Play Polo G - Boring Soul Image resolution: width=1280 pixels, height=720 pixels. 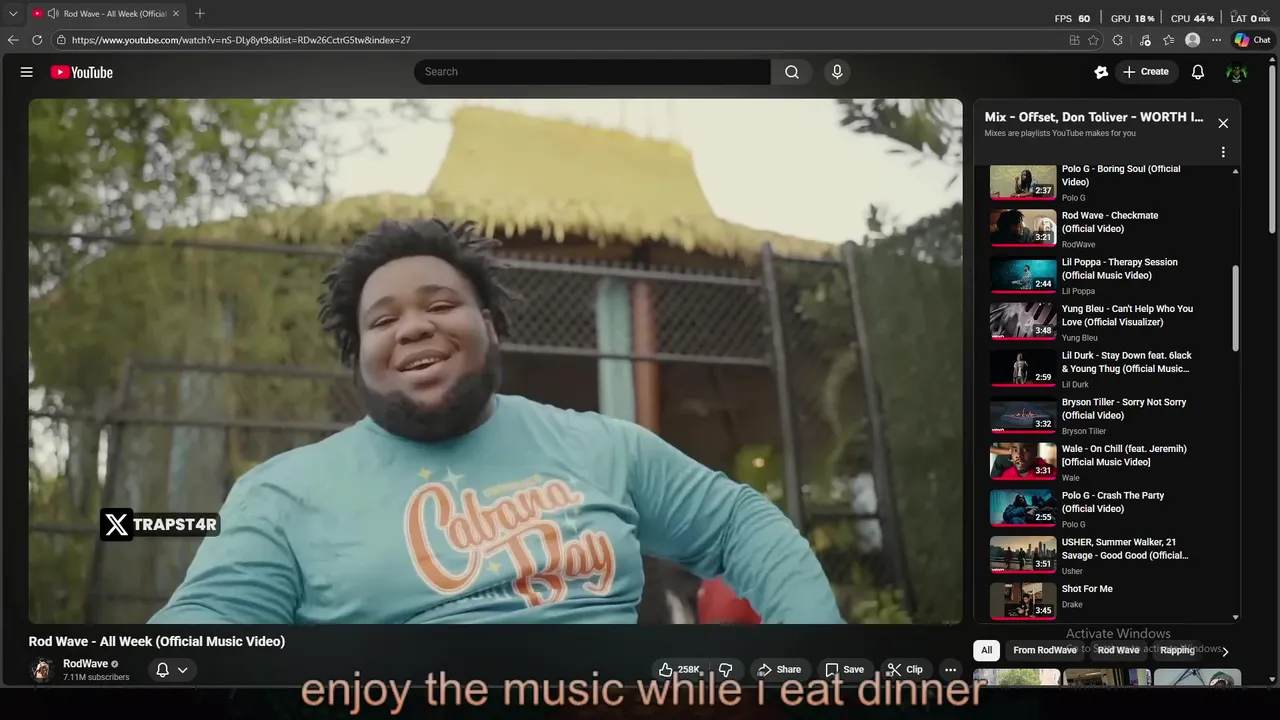pyautogui.click(x=1106, y=183)
